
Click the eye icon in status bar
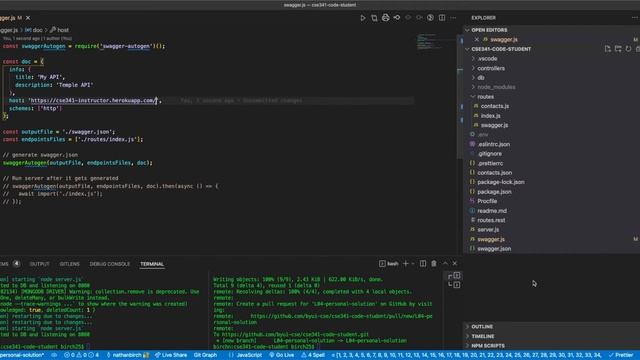tap(54, 355)
